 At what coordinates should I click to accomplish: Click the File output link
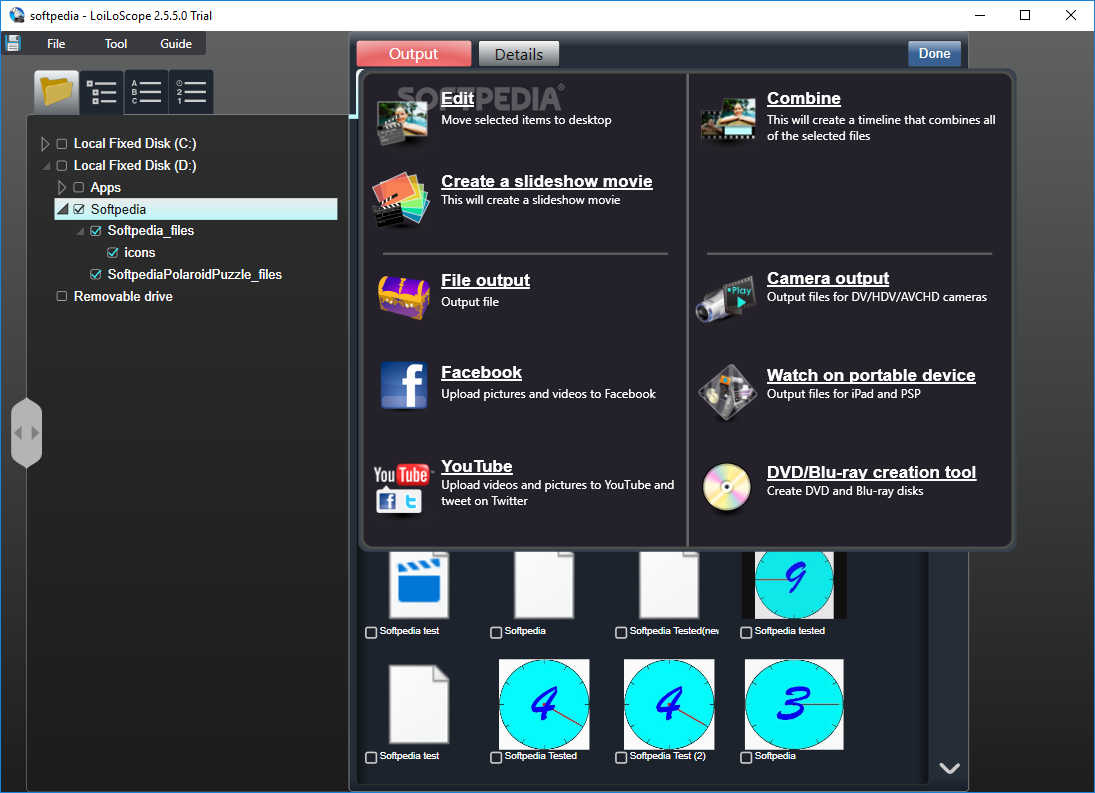(485, 281)
